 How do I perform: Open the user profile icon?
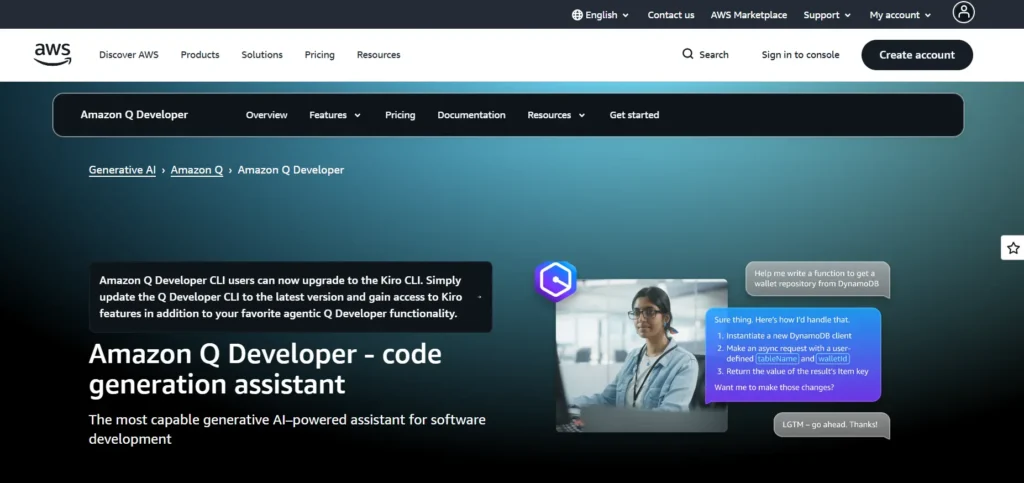963,12
